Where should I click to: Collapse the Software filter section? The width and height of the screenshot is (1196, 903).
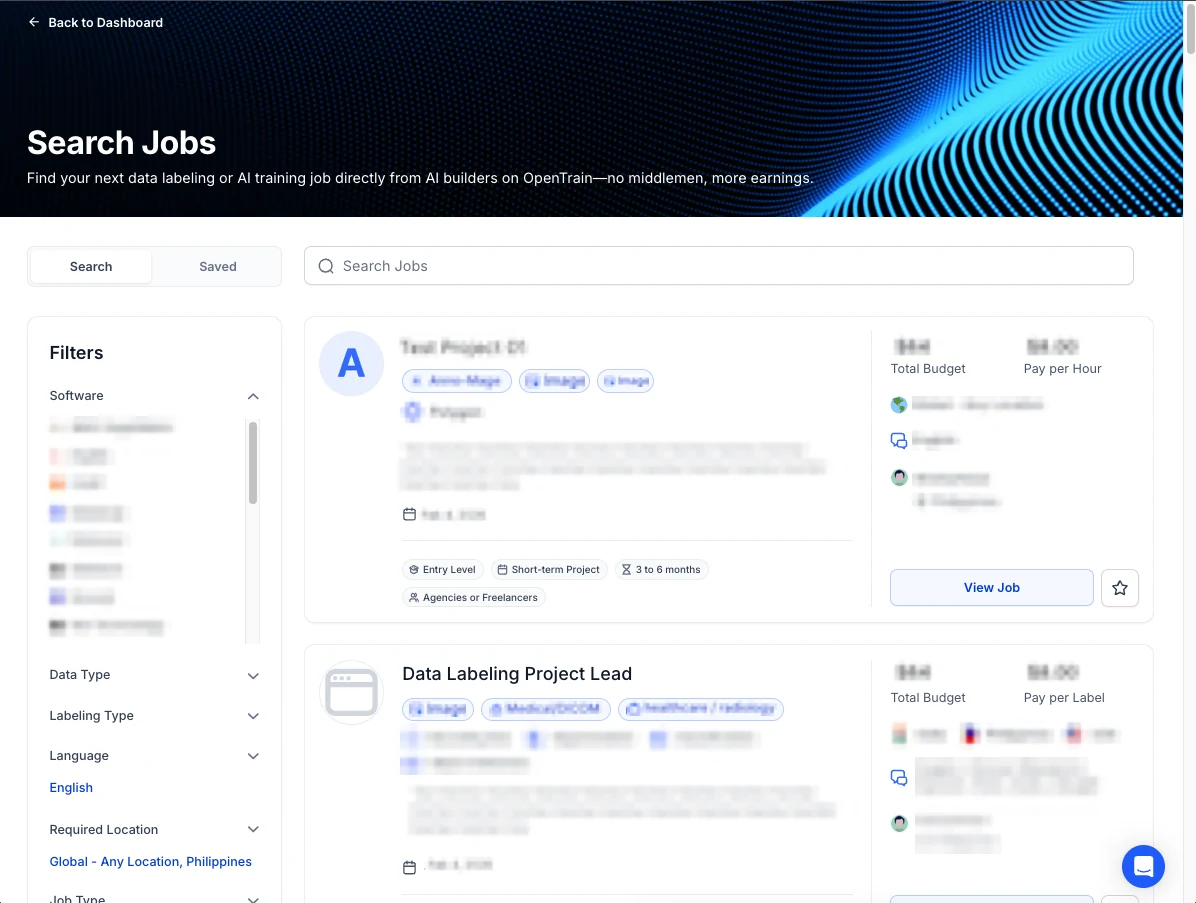coord(253,396)
